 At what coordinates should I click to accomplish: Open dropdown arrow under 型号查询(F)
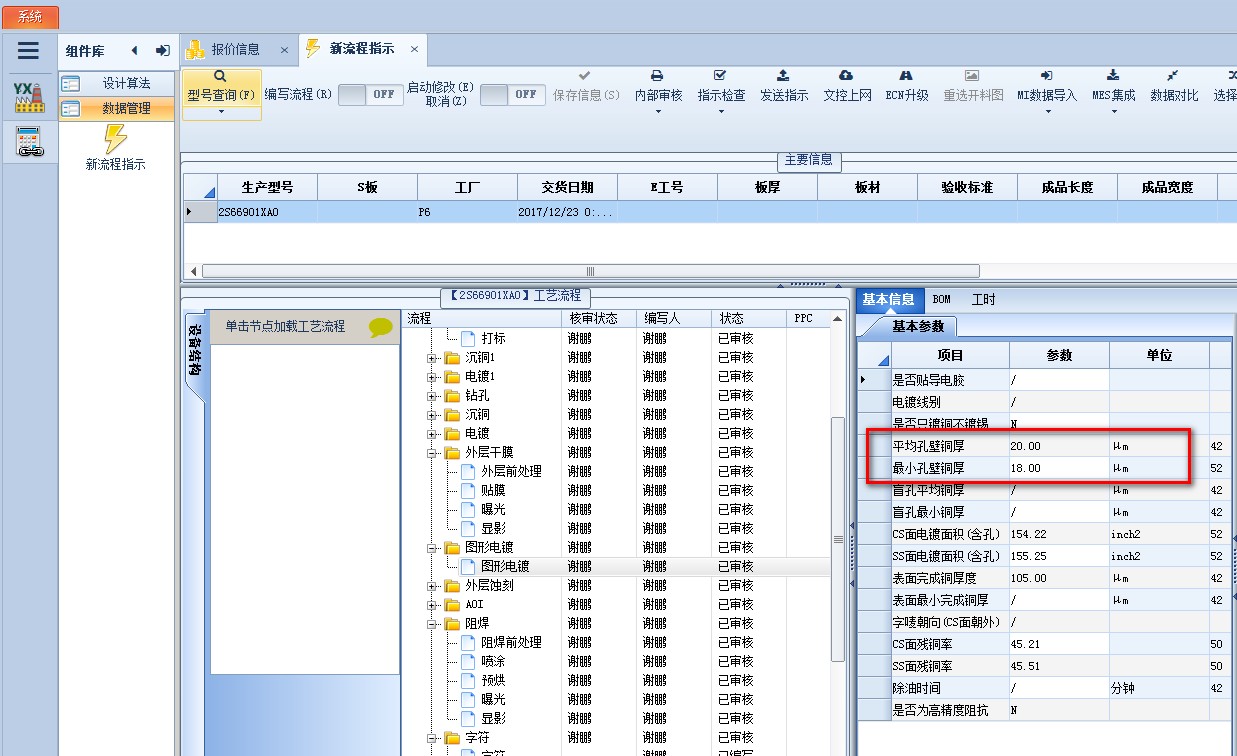(221, 111)
